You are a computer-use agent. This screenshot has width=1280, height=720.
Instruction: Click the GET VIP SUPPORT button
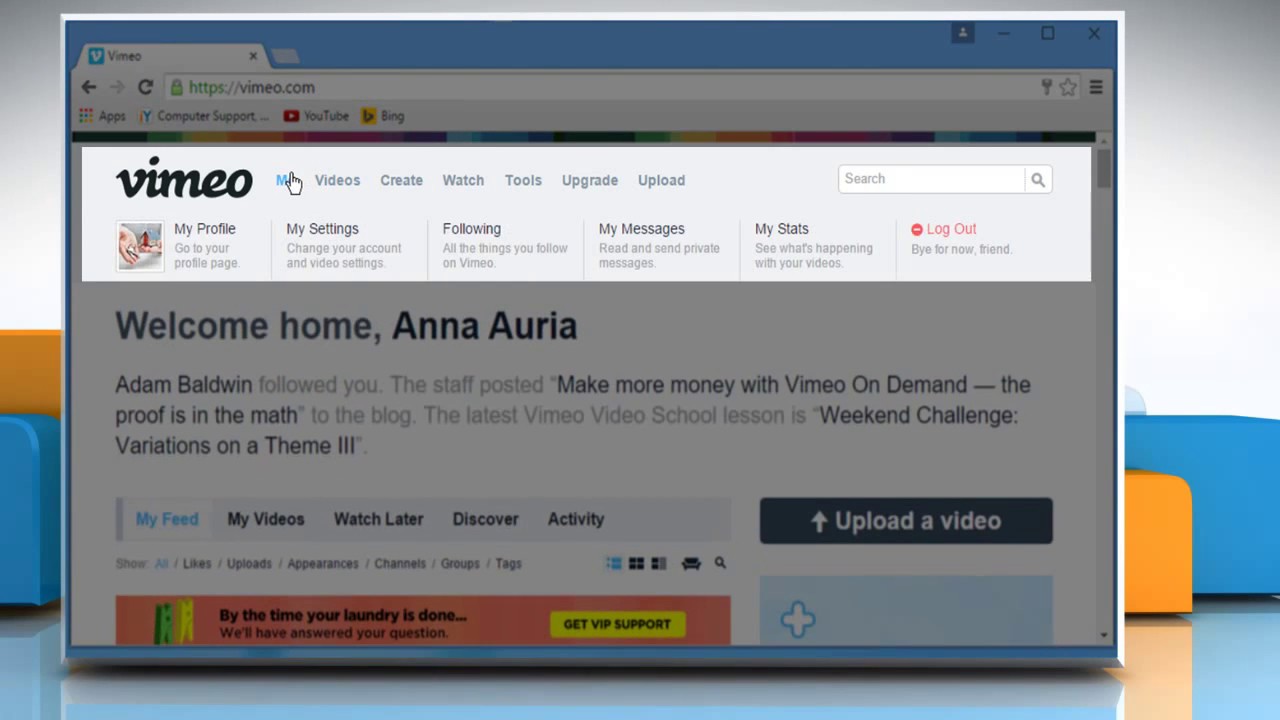pyautogui.click(x=617, y=624)
